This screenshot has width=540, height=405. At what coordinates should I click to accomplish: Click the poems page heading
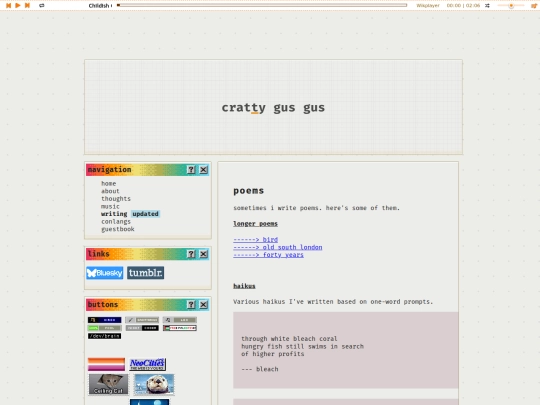point(249,191)
